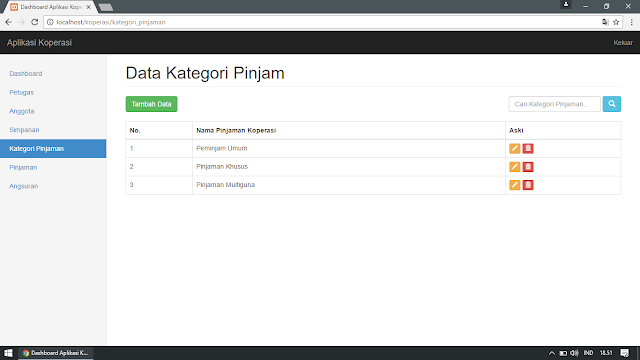Click the Aplikasi Koperasi brand link
This screenshot has width=640, height=360.
[x=39, y=42]
